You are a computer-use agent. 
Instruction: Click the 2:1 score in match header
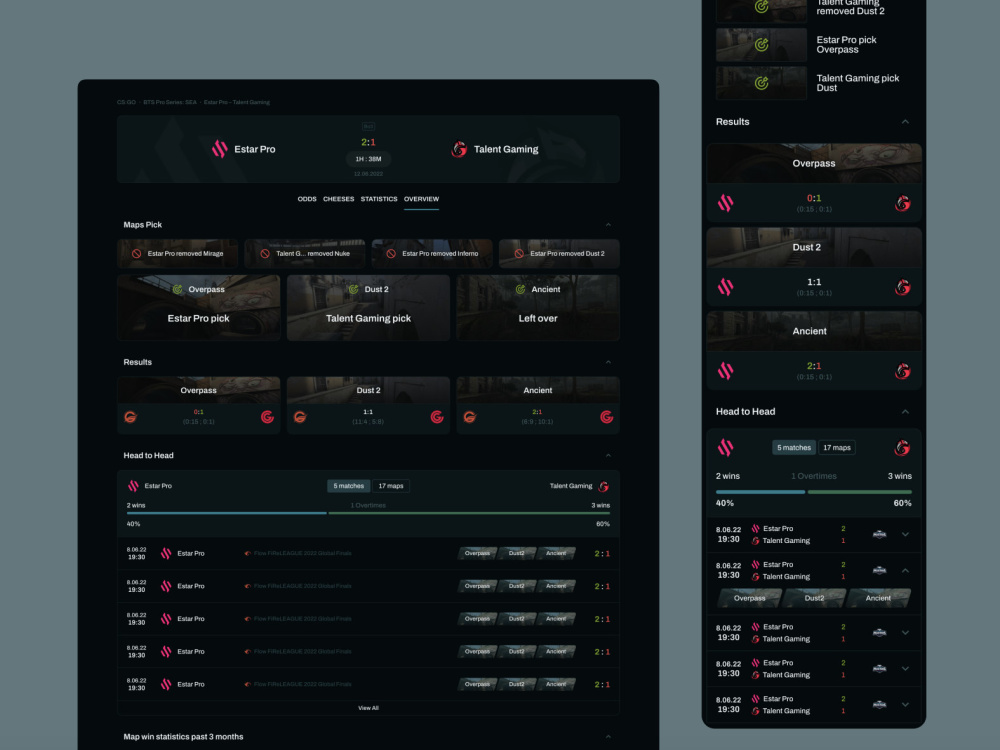368,142
